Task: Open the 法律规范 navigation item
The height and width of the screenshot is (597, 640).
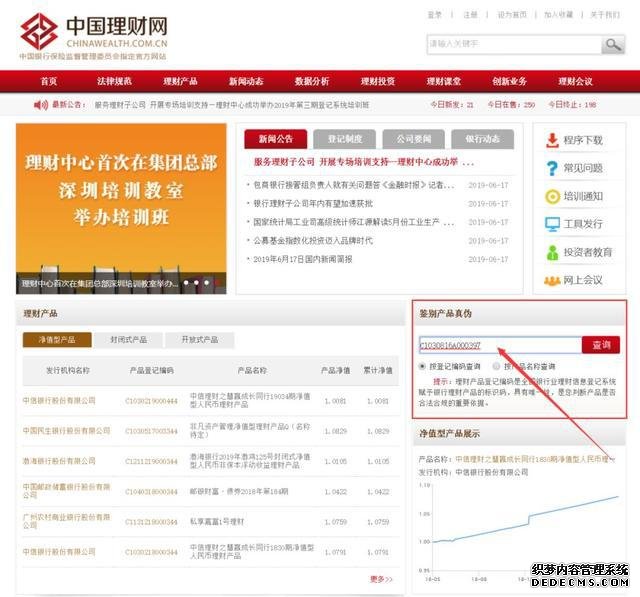Action: [114, 81]
